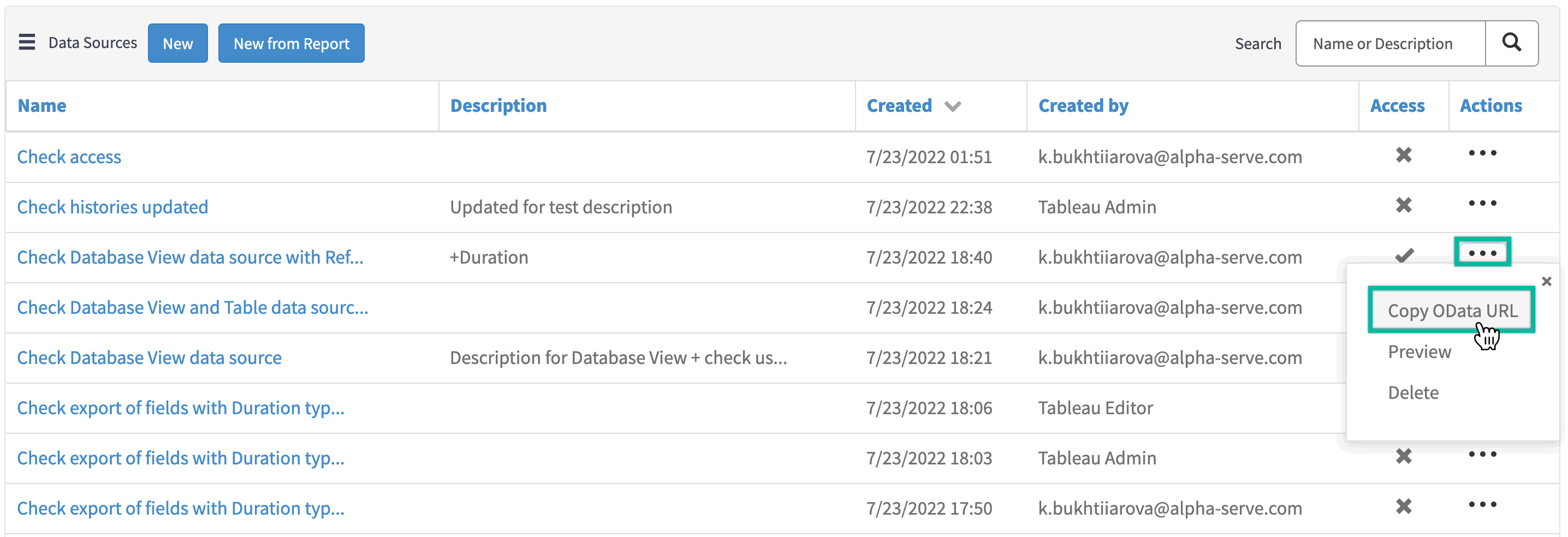Close the open actions popup
Viewport: 1568px width, 537px height.
tap(1547, 281)
